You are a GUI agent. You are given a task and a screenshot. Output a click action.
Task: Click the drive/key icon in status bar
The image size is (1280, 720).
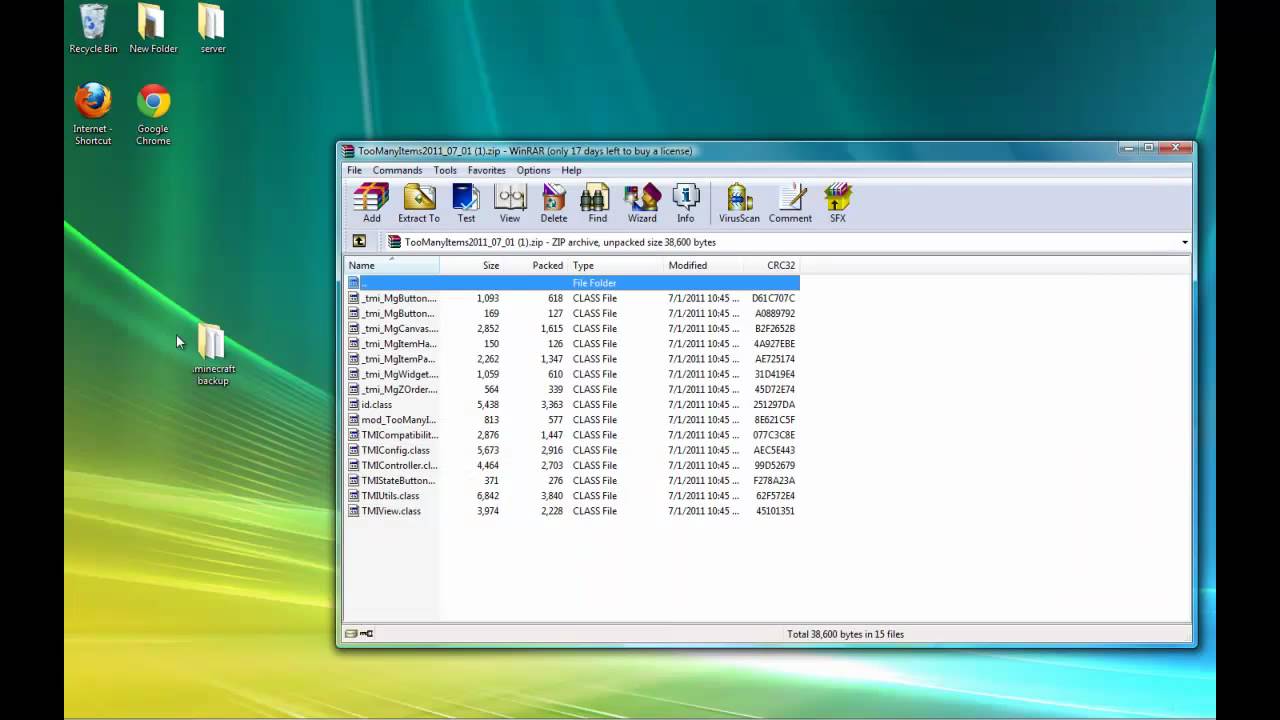(x=359, y=634)
